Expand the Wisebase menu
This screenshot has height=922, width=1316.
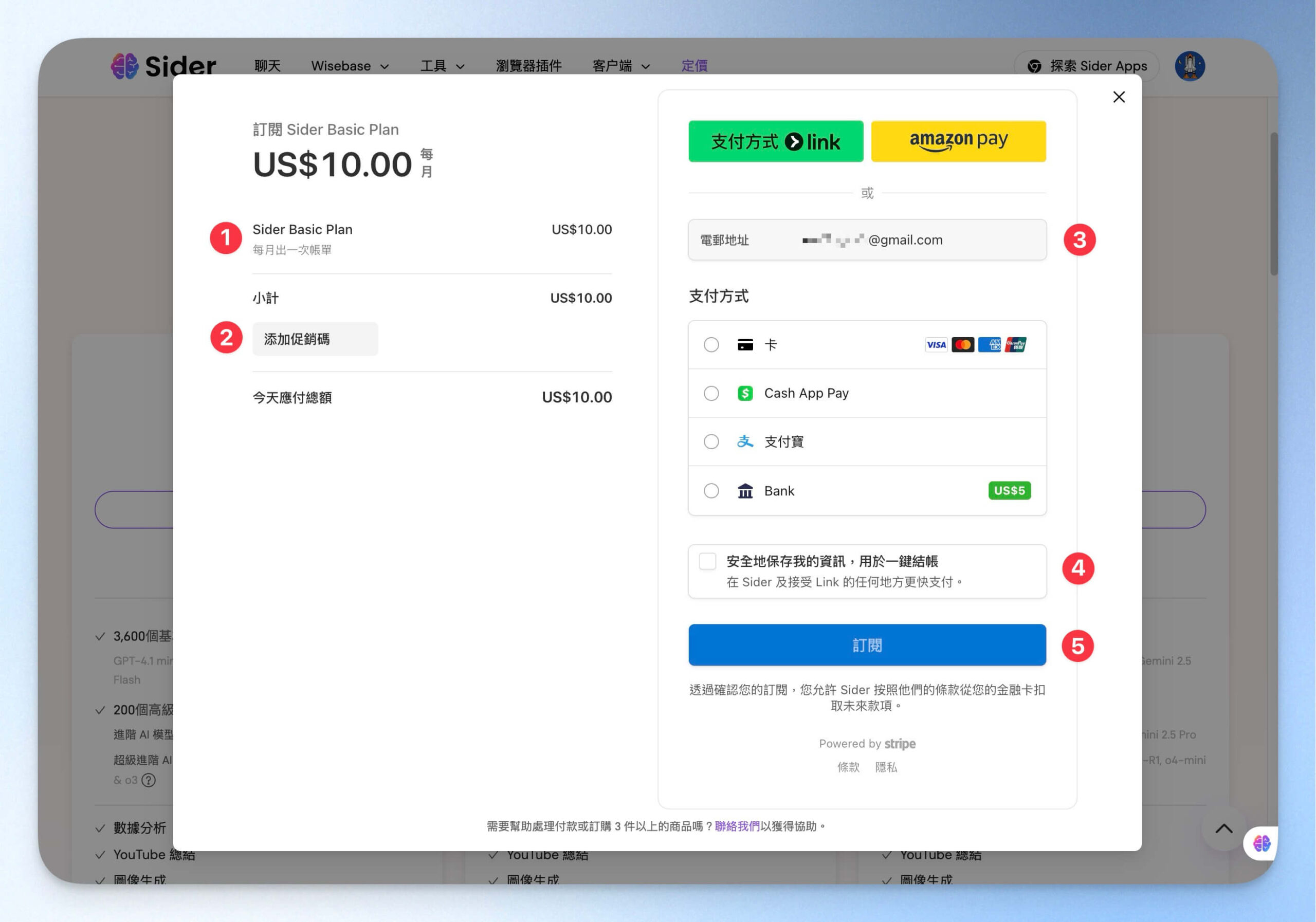[x=350, y=66]
